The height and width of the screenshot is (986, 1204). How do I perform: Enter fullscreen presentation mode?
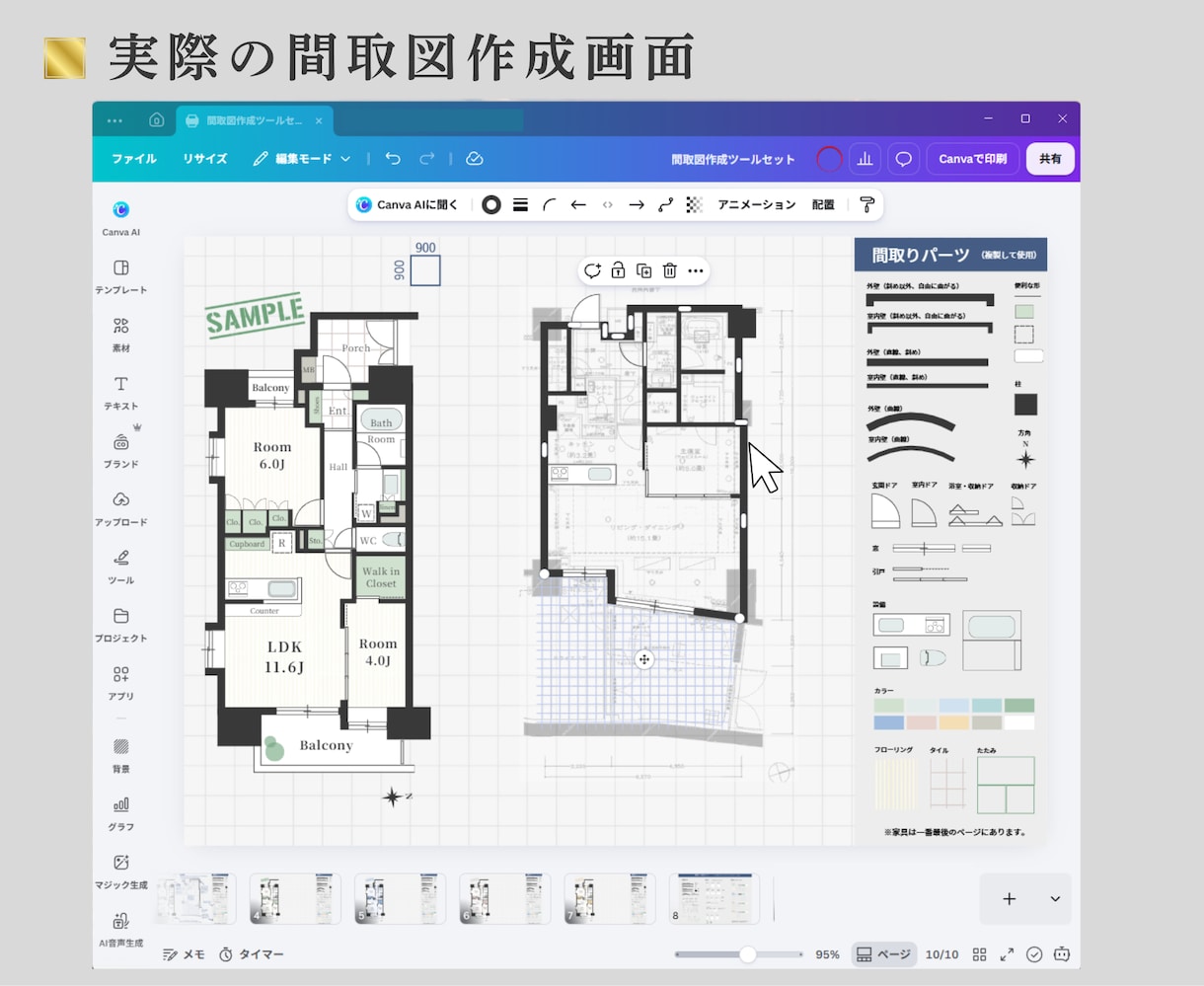tap(1007, 954)
